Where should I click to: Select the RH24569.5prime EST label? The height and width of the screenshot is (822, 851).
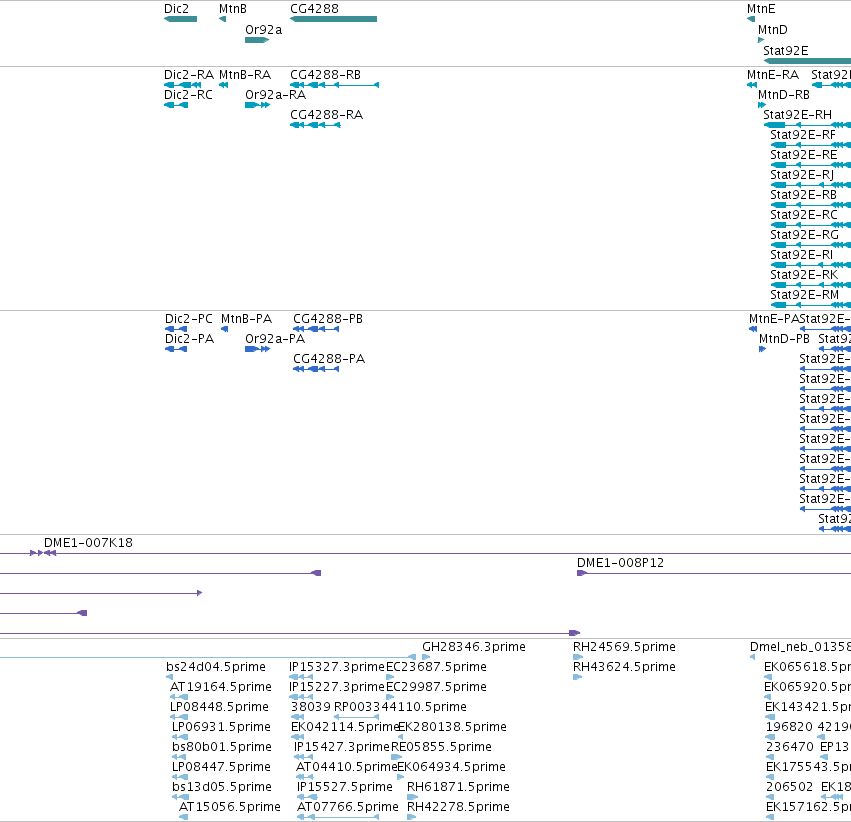coord(624,646)
